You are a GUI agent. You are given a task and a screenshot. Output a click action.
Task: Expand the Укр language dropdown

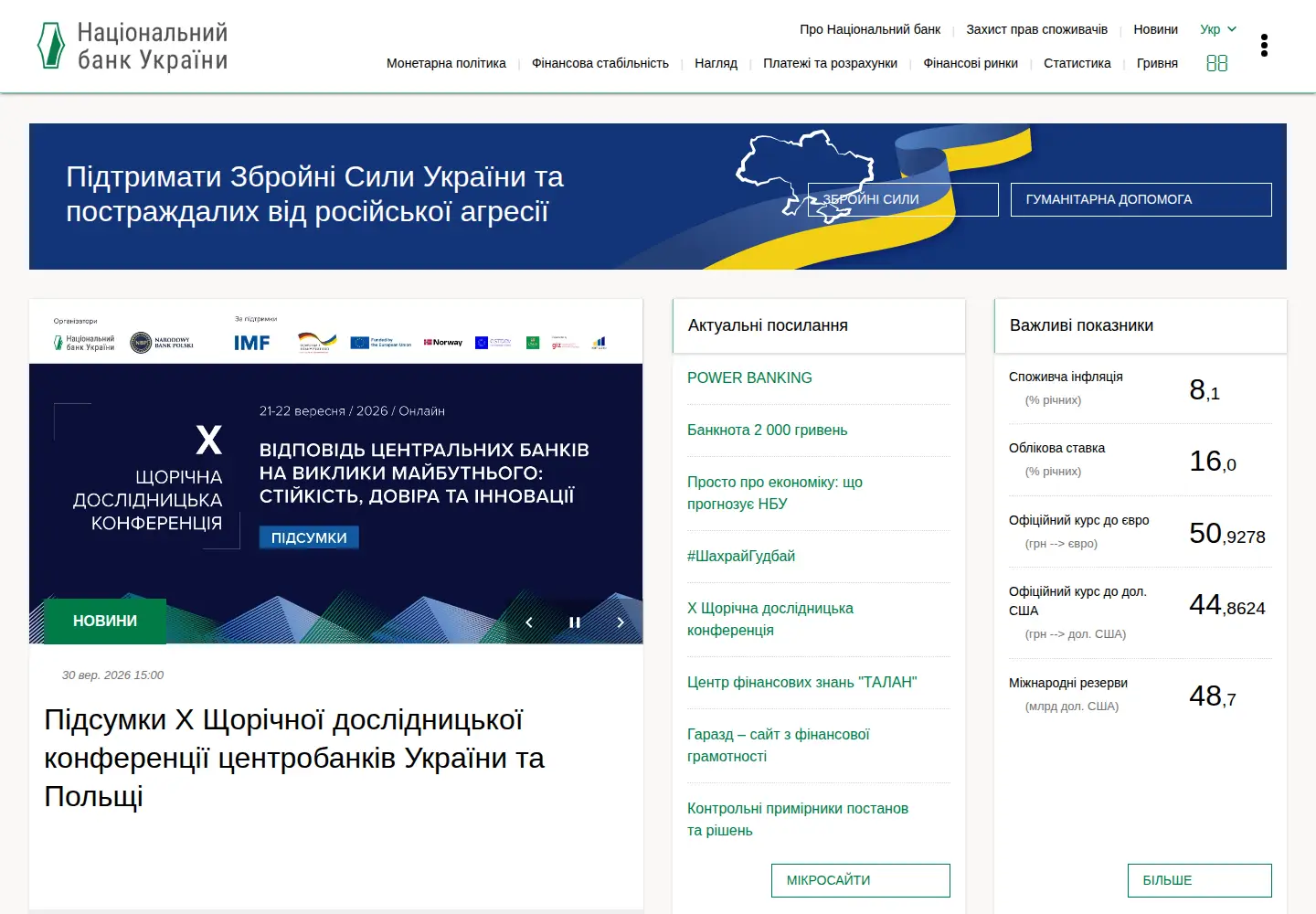click(x=1218, y=29)
